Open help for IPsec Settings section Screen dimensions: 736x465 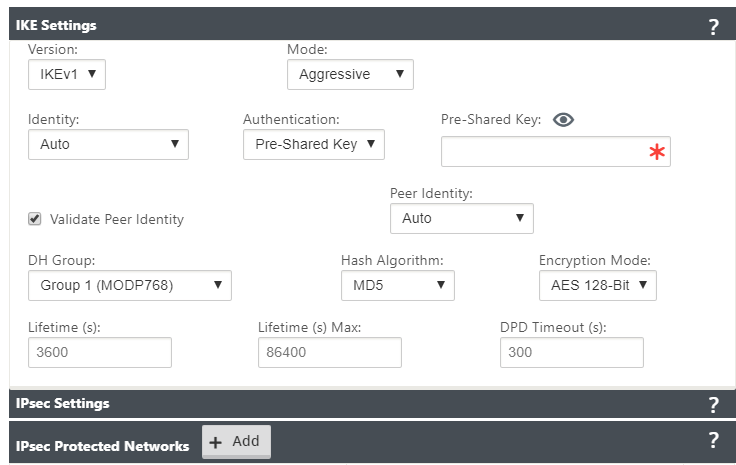(713, 404)
